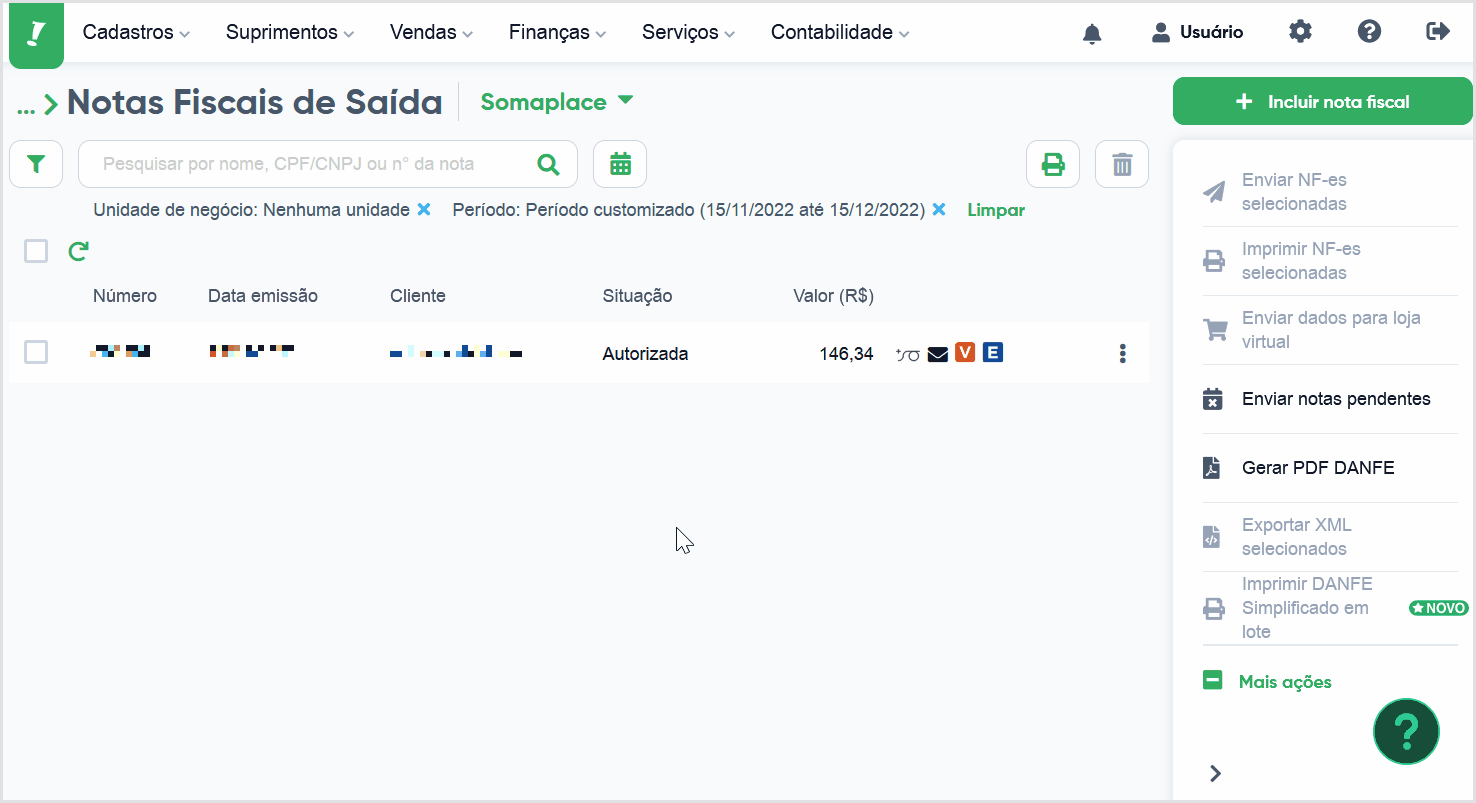1476x803 pixels.
Task: Collapse the Mais ações section
Action: click(x=1267, y=682)
